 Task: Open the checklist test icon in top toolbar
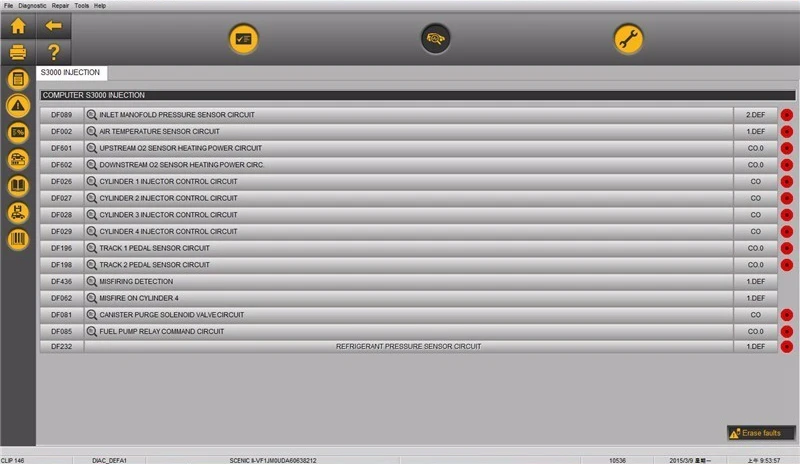[243, 39]
